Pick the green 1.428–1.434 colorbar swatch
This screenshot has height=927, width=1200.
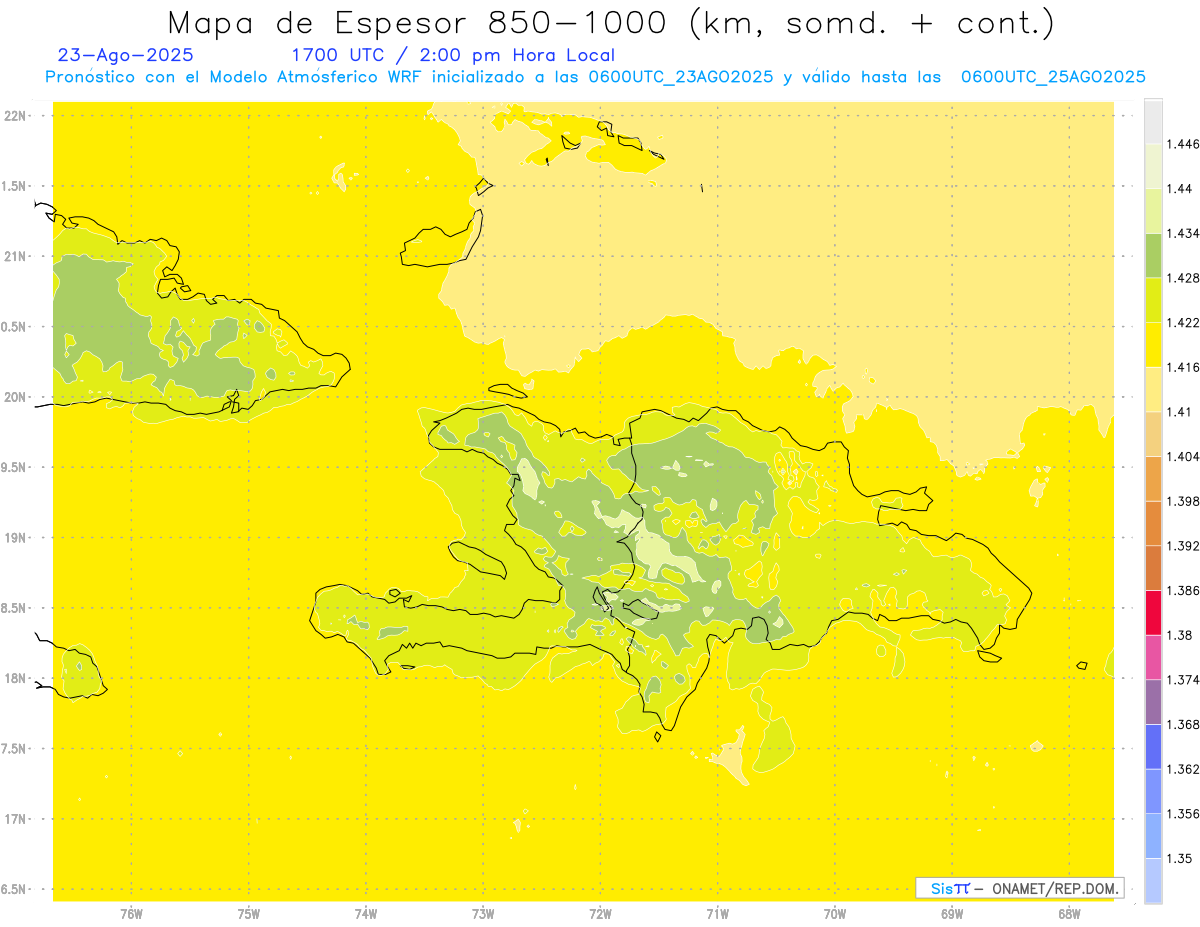pyautogui.click(x=1153, y=255)
